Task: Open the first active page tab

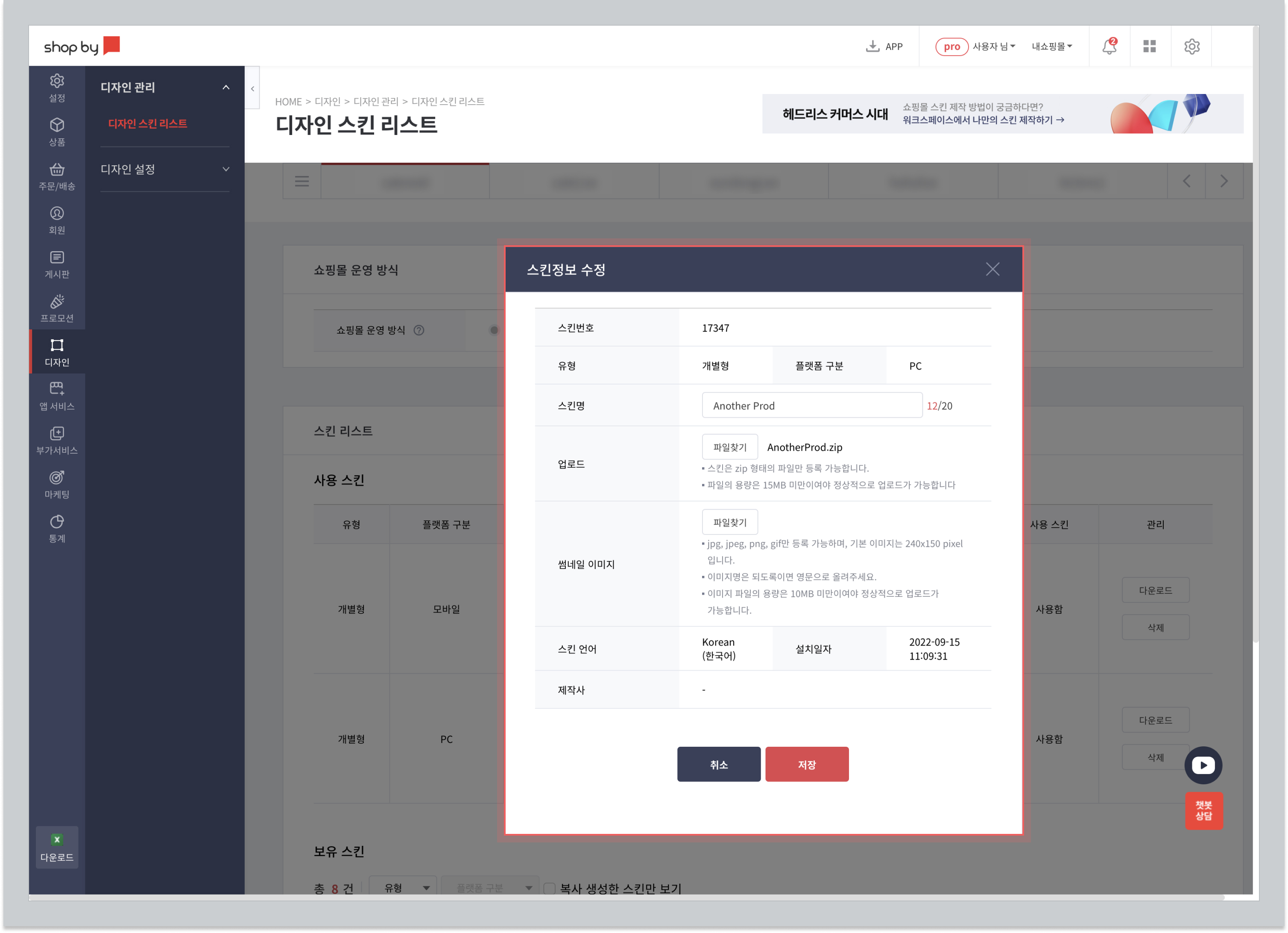Action: click(405, 181)
